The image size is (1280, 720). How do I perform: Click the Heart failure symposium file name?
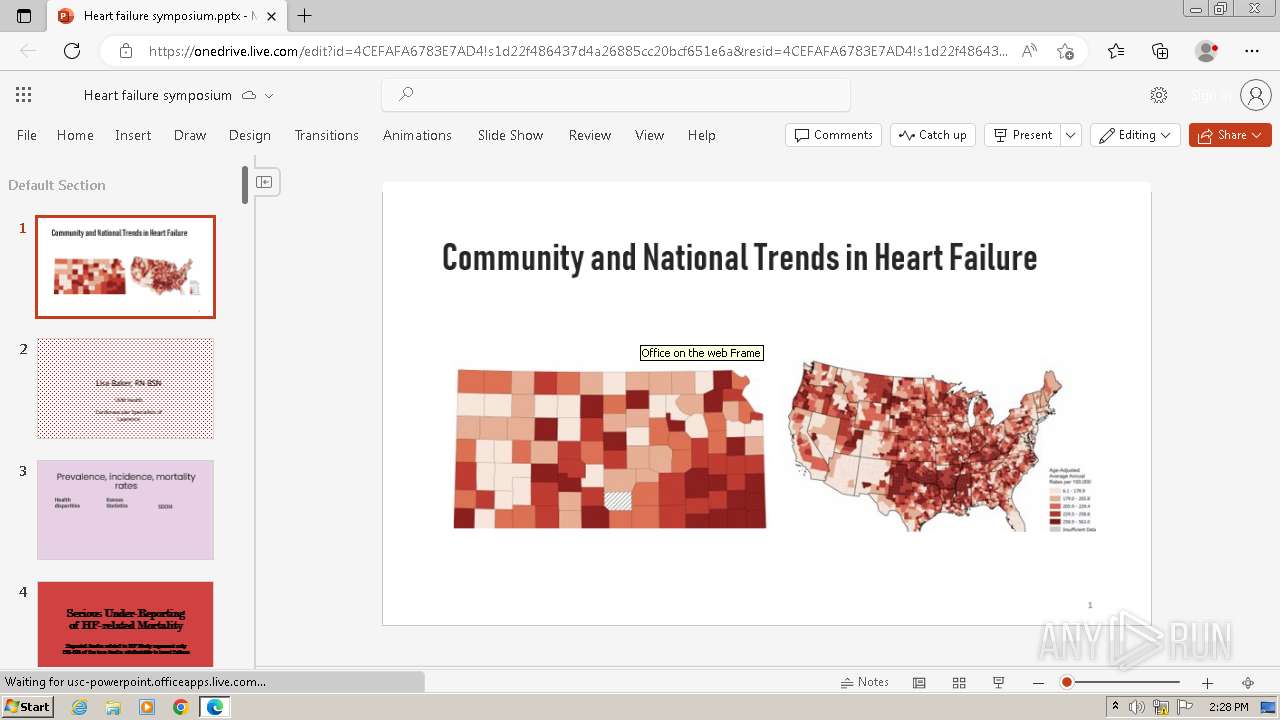158,95
